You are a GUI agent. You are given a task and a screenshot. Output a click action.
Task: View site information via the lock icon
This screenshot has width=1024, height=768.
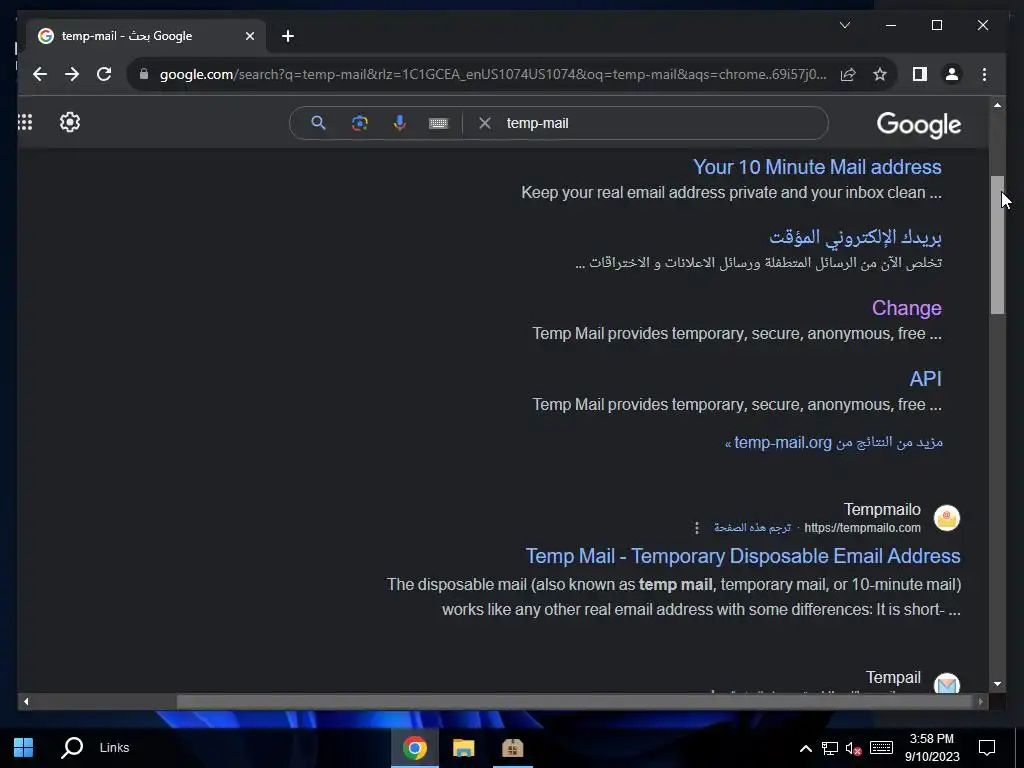click(x=144, y=74)
